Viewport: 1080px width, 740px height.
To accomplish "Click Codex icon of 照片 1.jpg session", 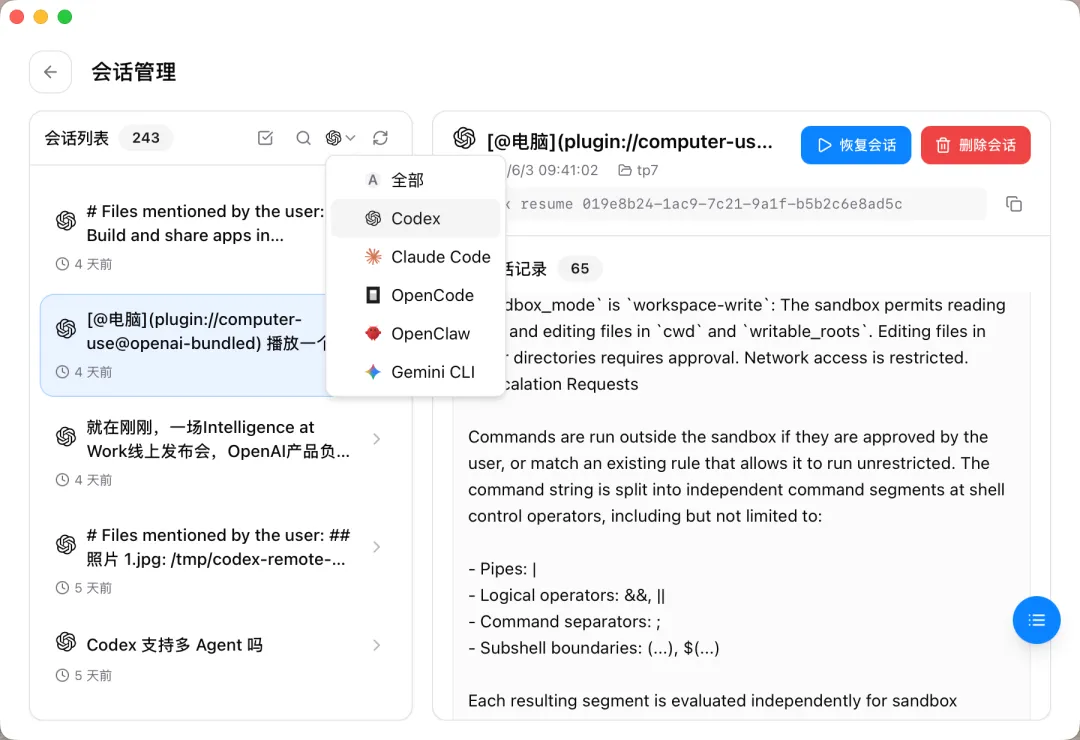I will pos(66,545).
